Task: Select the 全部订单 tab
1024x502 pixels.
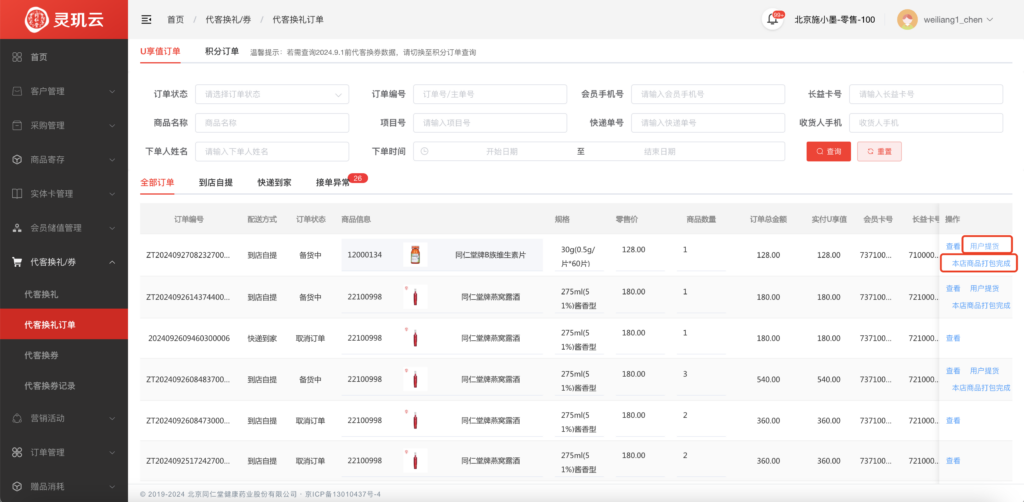Action: 157,182
